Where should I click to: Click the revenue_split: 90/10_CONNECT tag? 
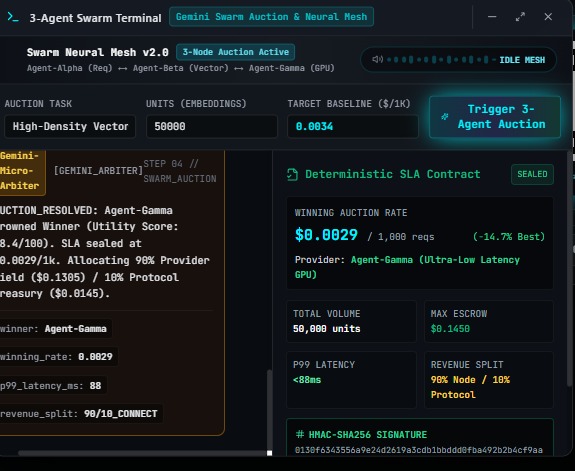(x=80, y=414)
